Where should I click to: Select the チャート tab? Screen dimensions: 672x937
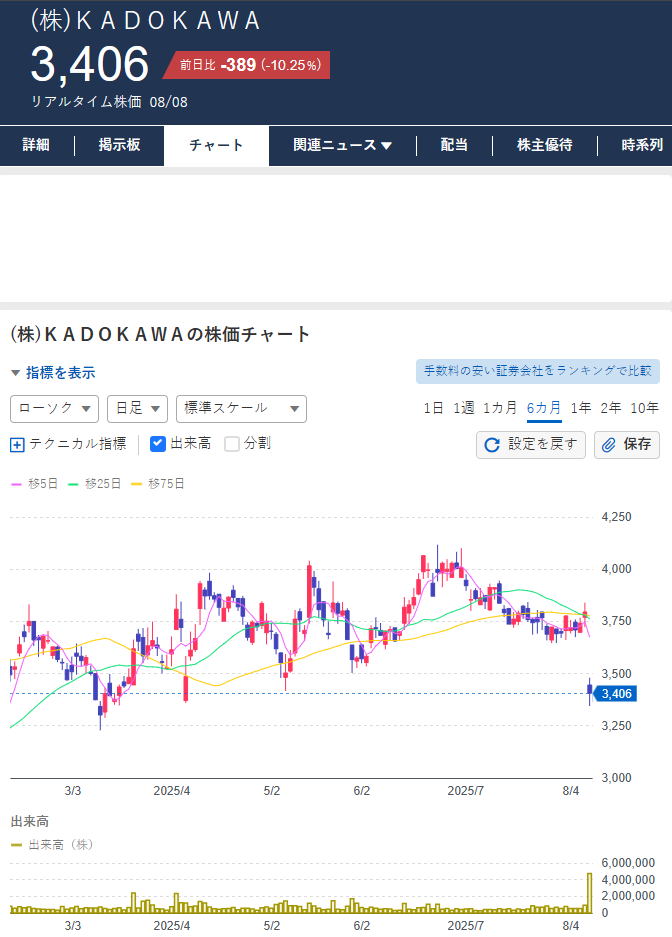coord(216,146)
